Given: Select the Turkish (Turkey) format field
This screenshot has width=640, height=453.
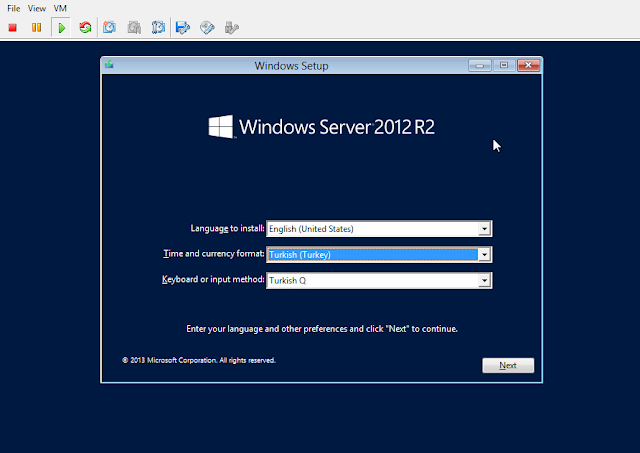Looking at the screenshot, I should (379, 255).
